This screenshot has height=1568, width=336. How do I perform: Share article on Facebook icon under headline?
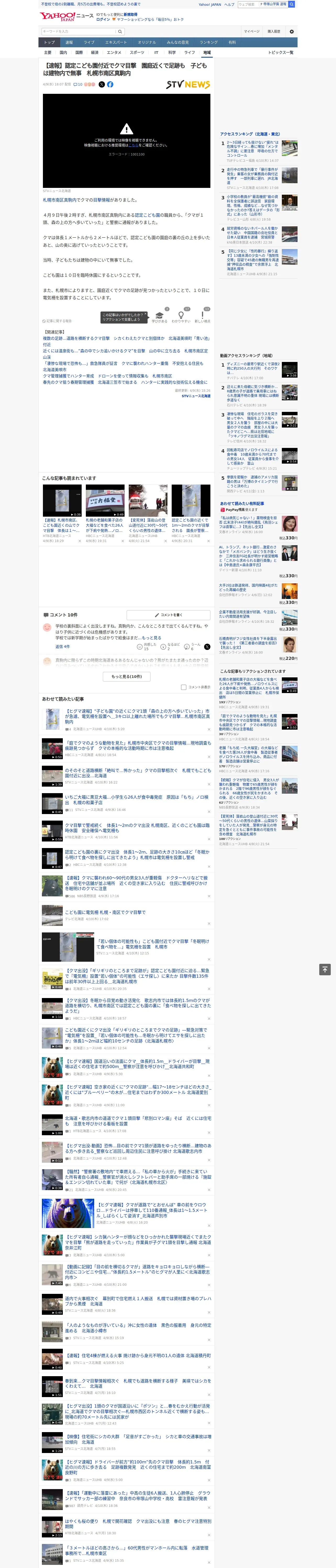pyautogui.click(x=110, y=85)
